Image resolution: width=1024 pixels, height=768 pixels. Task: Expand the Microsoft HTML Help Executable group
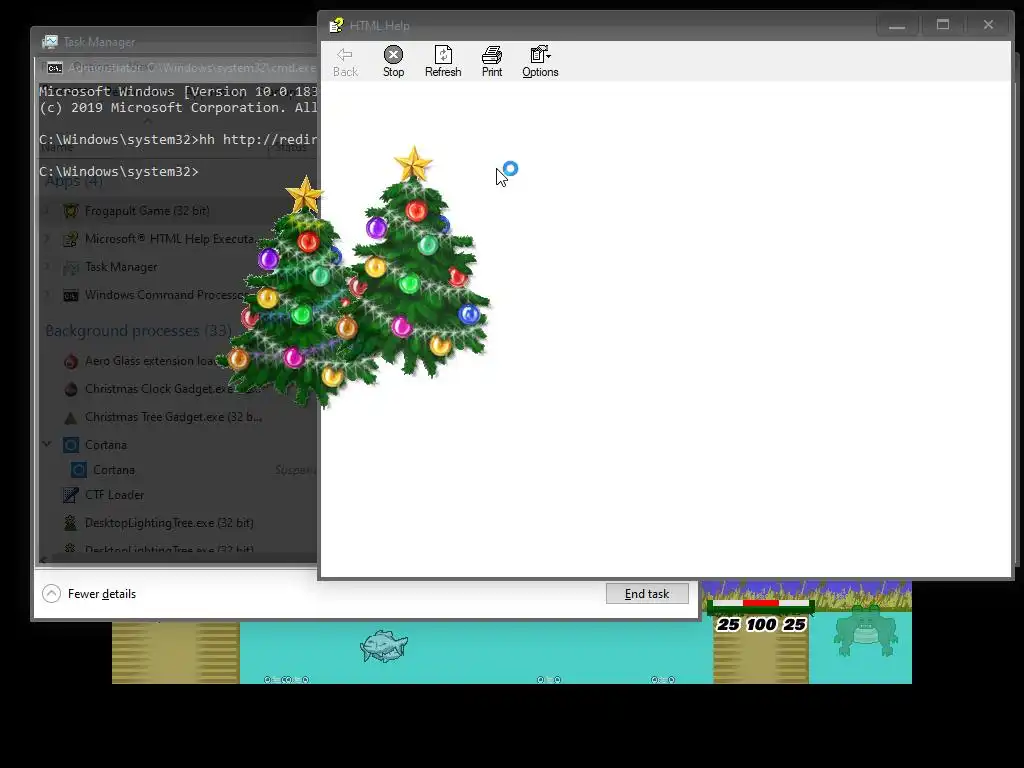coord(47,239)
